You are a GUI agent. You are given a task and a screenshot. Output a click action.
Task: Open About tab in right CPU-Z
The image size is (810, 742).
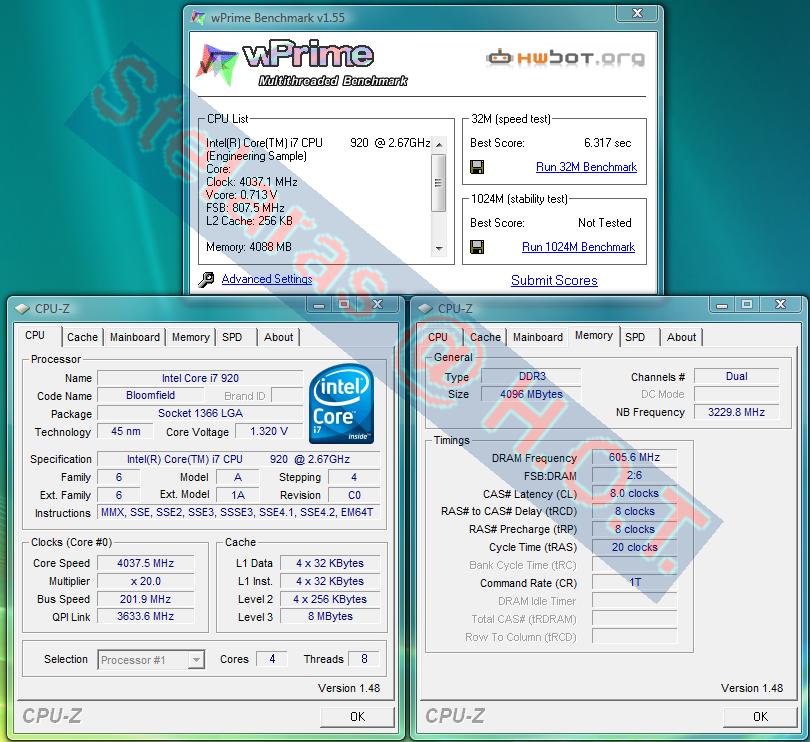[681, 337]
